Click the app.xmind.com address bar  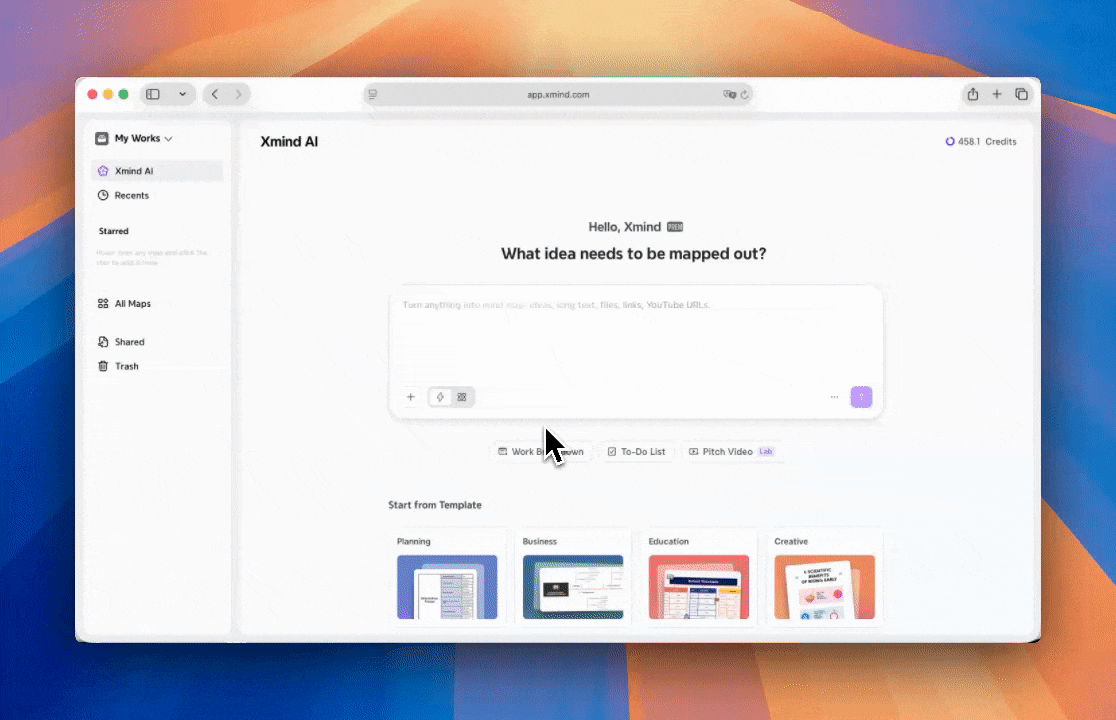click(x=558, y=94)
